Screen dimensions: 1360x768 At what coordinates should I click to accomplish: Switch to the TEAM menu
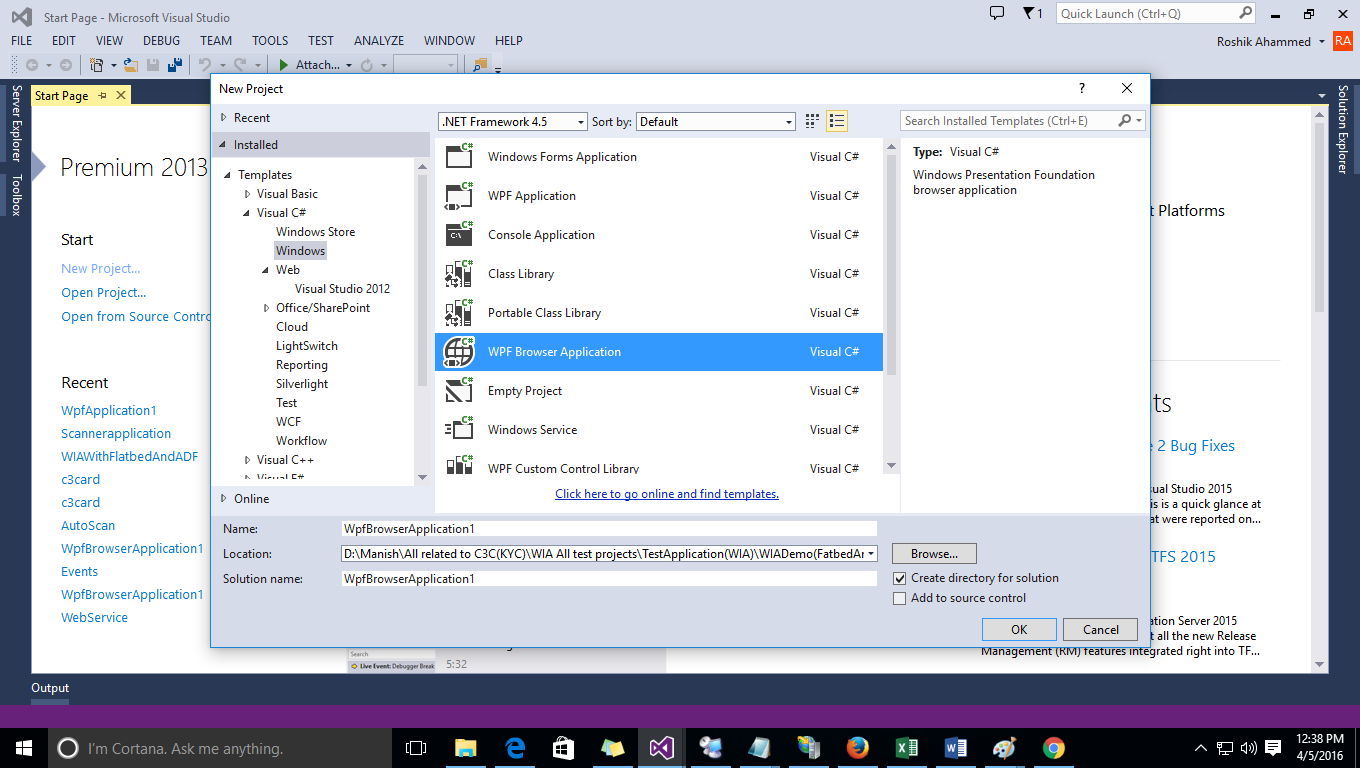point(216,41)
